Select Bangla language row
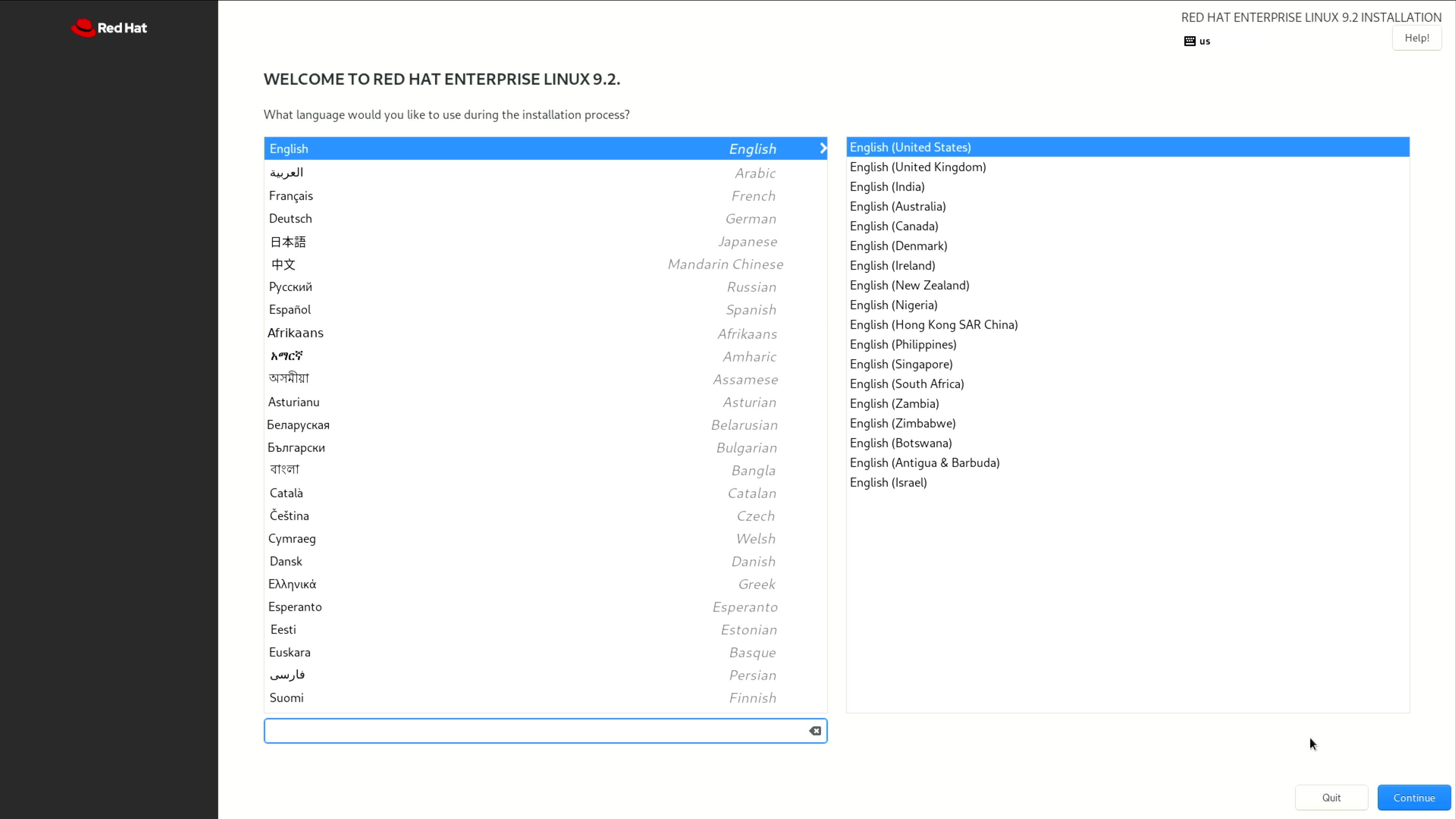 point(546,470)
